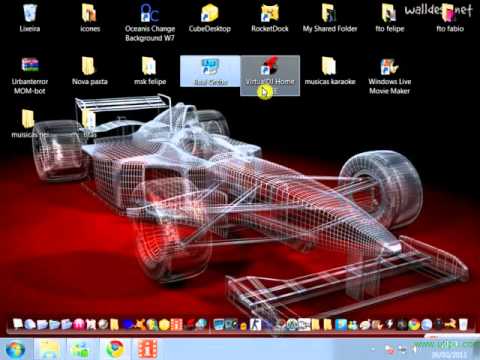This screenshot has width=480, height=360.
Task: Launch Oceanis Change Background W7 shortcut
Action: point(150,23)
